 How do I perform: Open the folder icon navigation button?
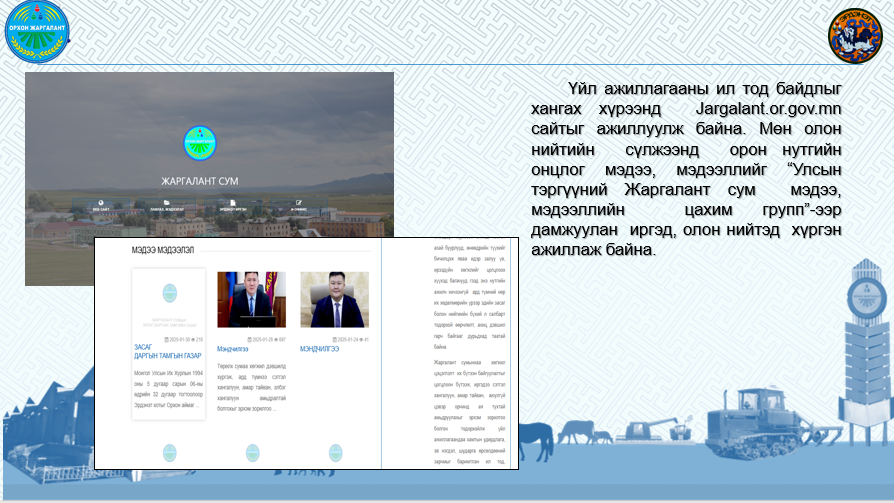coord(166,204)
